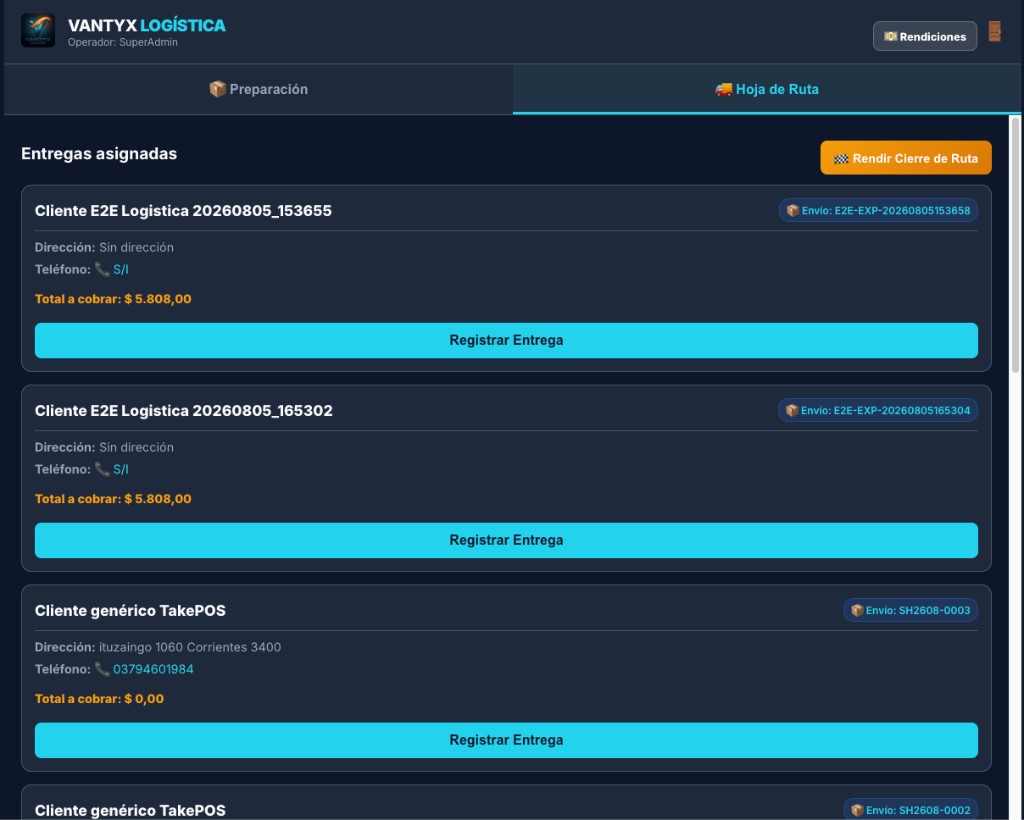Click the vertical scrollbar thumb
This screenshot has height=820, width=1024.
point(1015,245)
